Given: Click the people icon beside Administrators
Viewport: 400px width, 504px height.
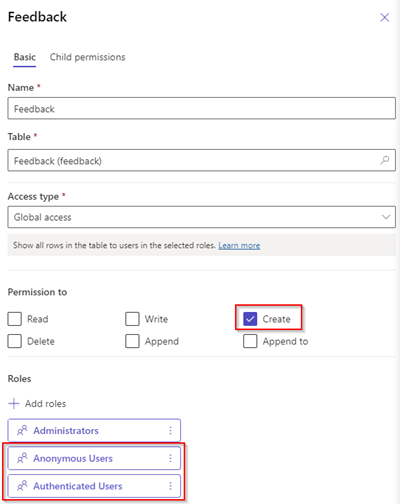Looking at the screenshot, I should (22, 430).
